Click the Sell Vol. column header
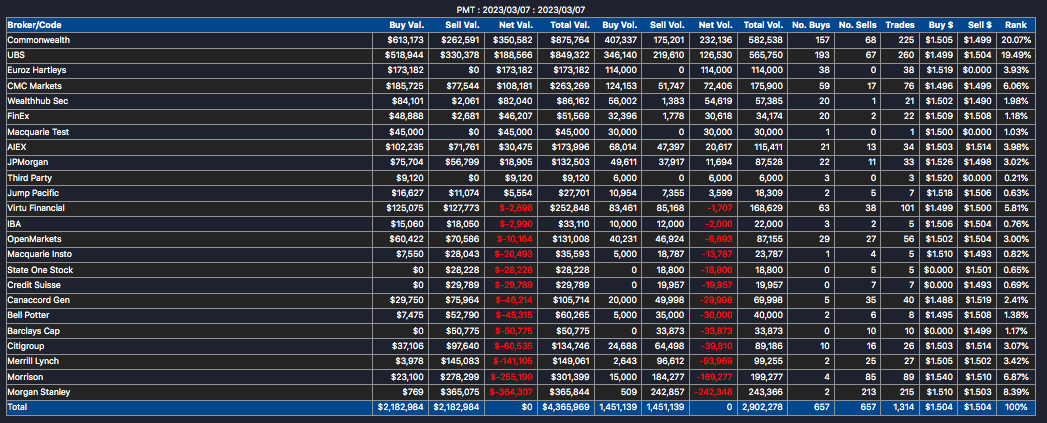The width and height of the screenshot is (1047, 423). coord(667,25)
